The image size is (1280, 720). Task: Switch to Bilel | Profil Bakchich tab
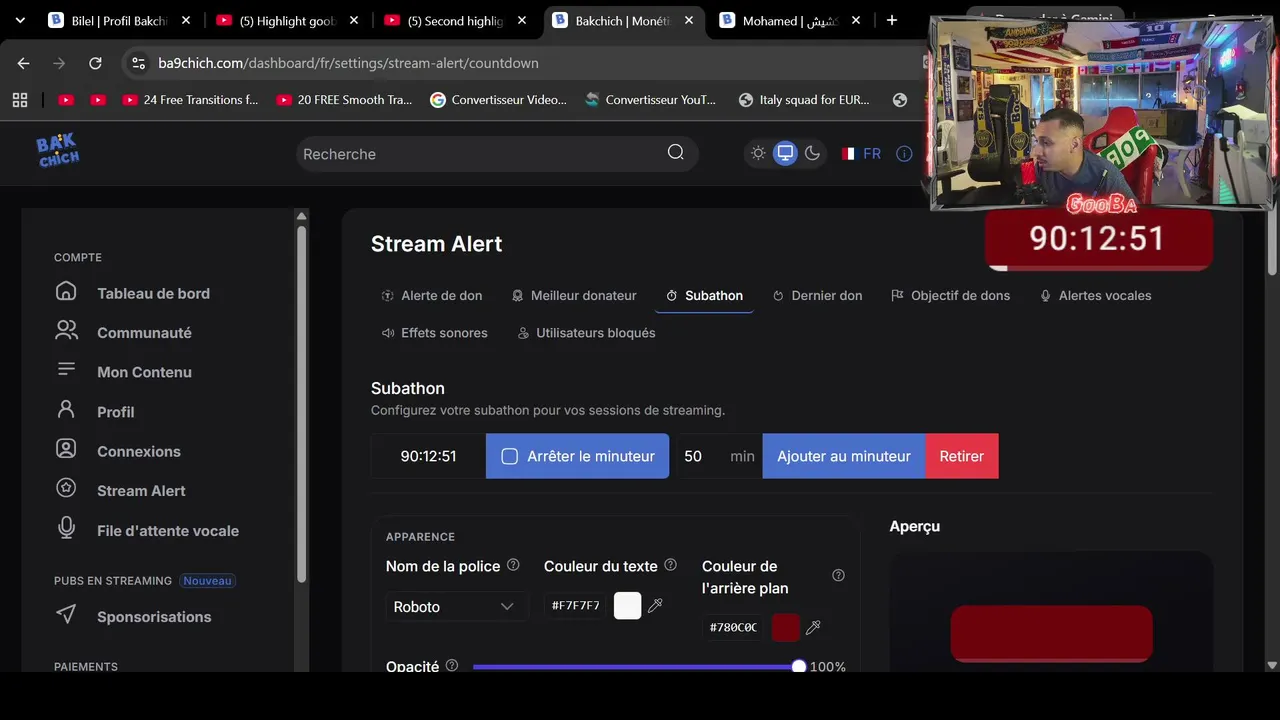118,21
